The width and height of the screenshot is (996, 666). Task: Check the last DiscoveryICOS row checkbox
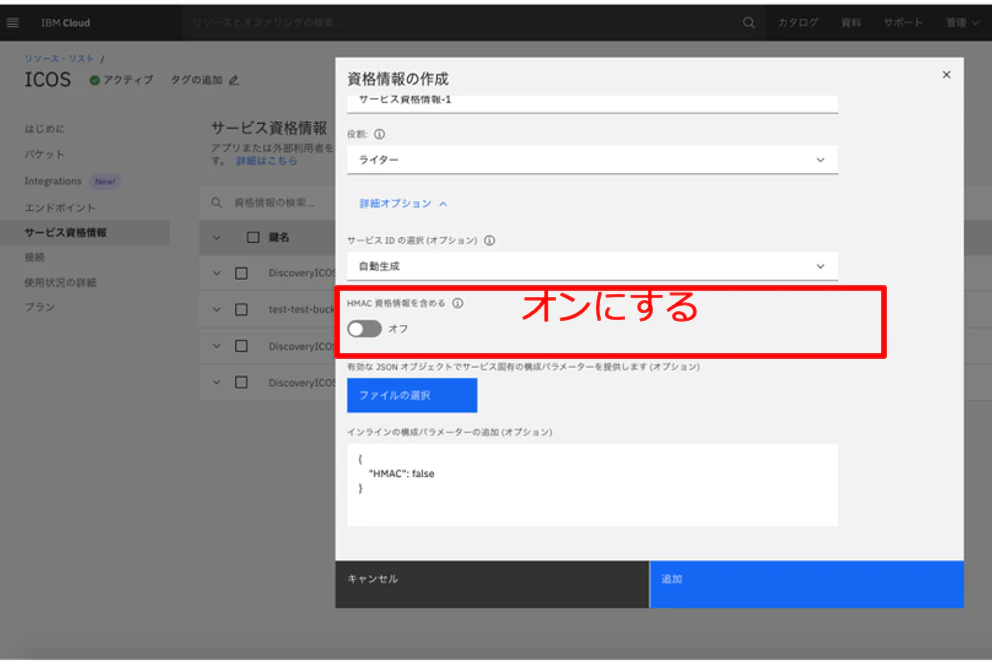tap(241, 383)
